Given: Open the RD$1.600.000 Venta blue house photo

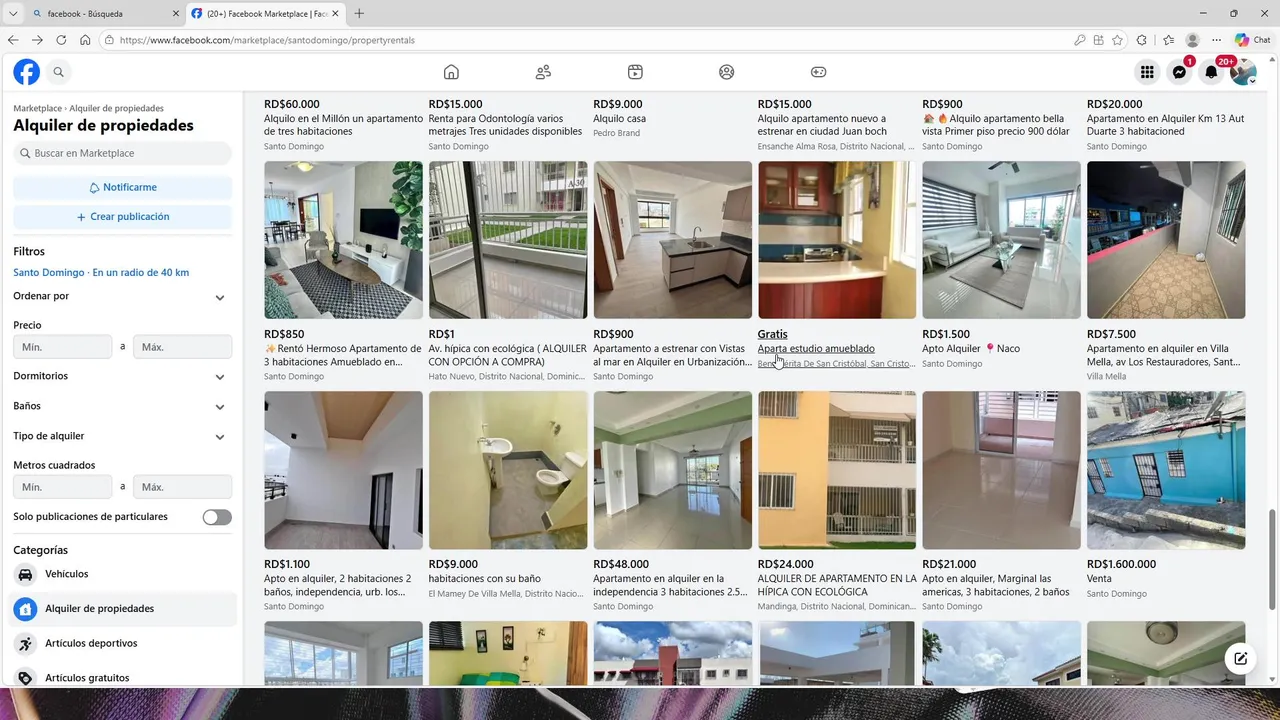Looking at the screenshot, I should click(x=1166, y=470).
